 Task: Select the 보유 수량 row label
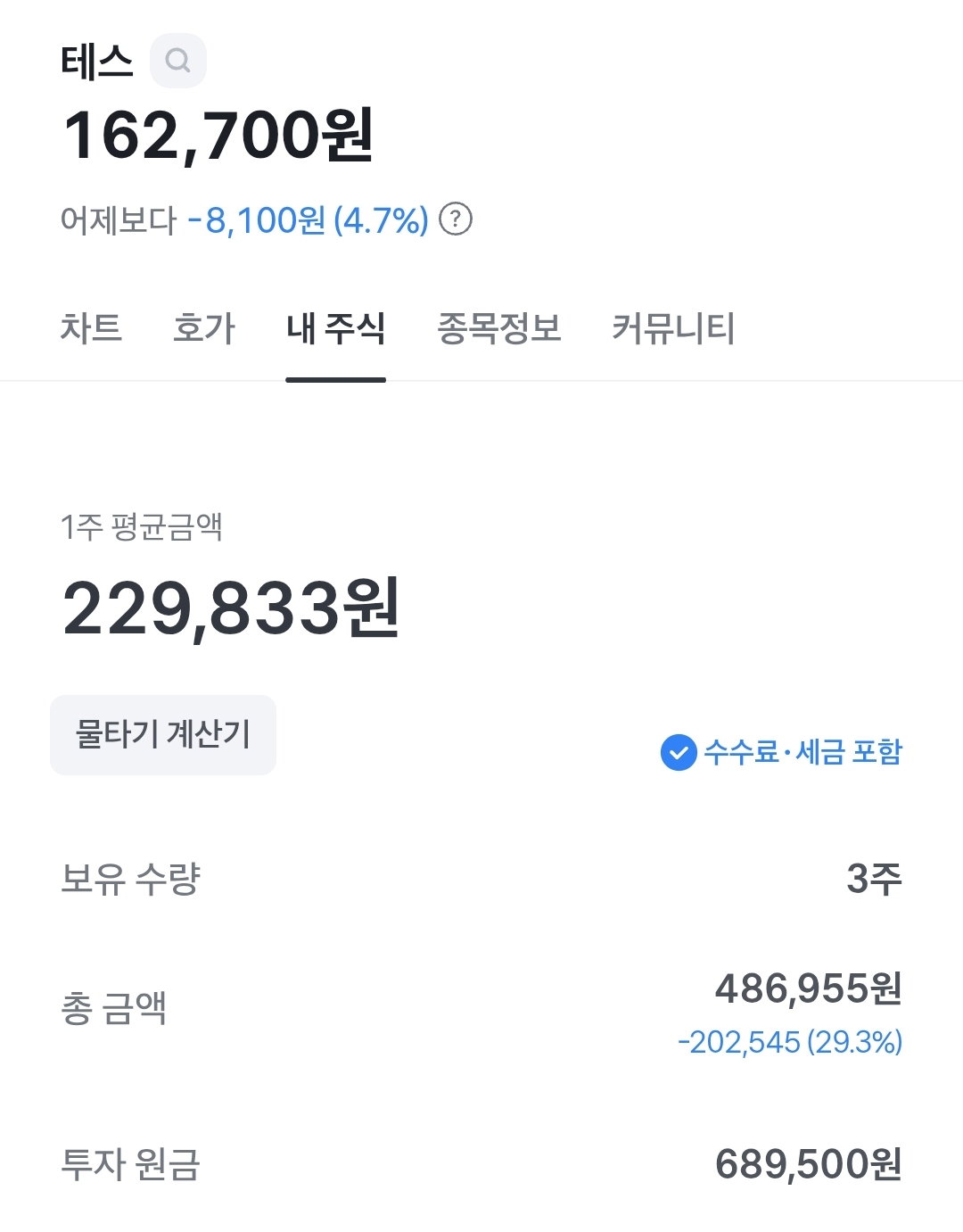click(130, 879)
